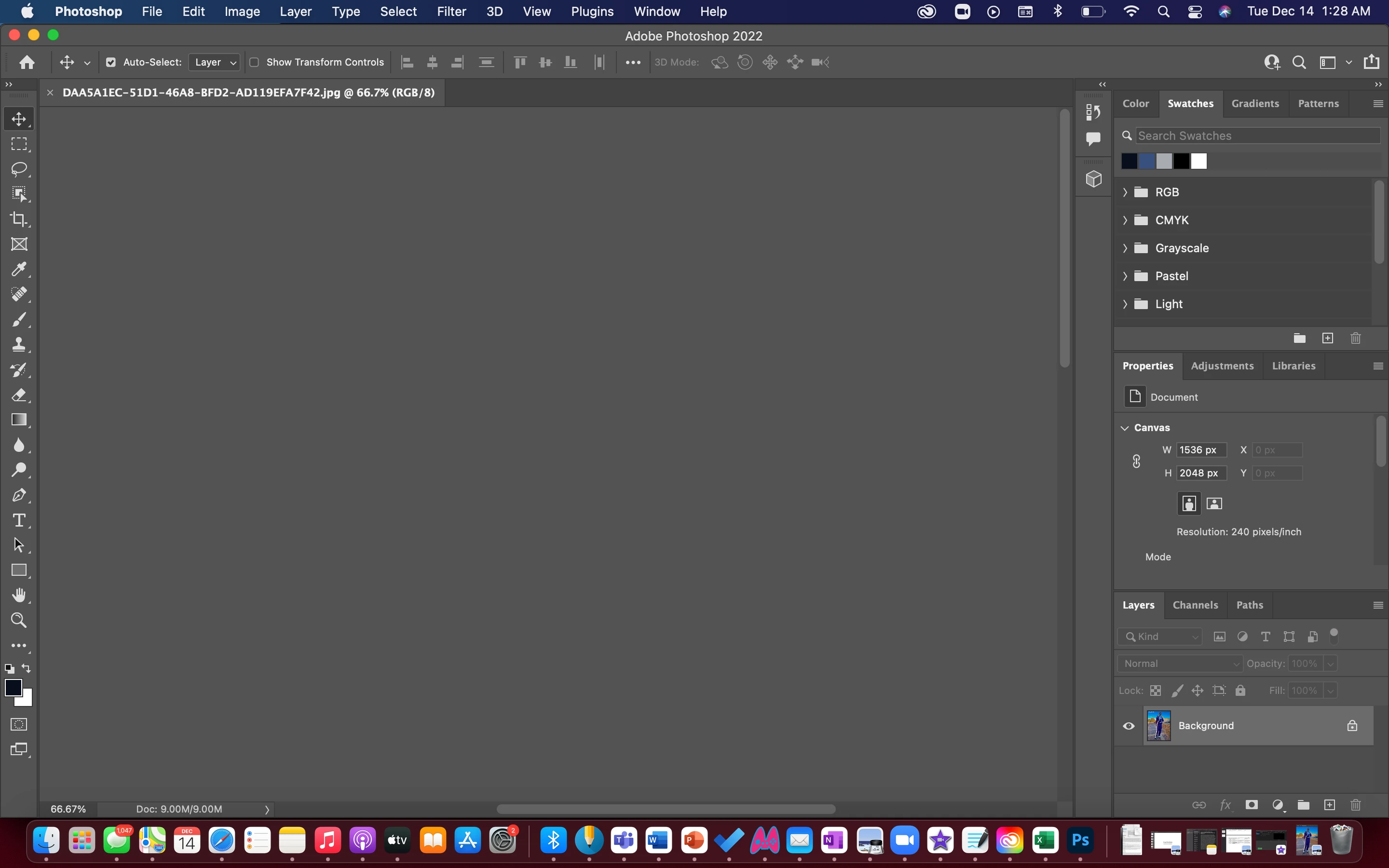
Task: Collapse the Canvas section
Action: 1125,428
